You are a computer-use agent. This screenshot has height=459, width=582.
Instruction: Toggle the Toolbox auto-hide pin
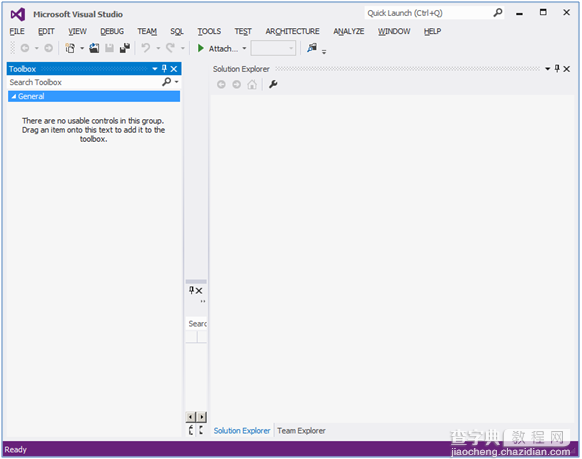click(164, 69)
